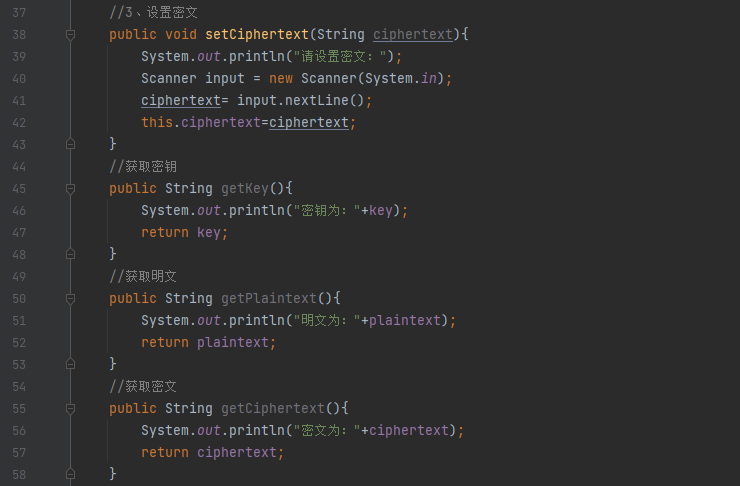740x486 pixels.
Task: Click 'return plaintext' statement on line 52
Action: click(205, 343)
